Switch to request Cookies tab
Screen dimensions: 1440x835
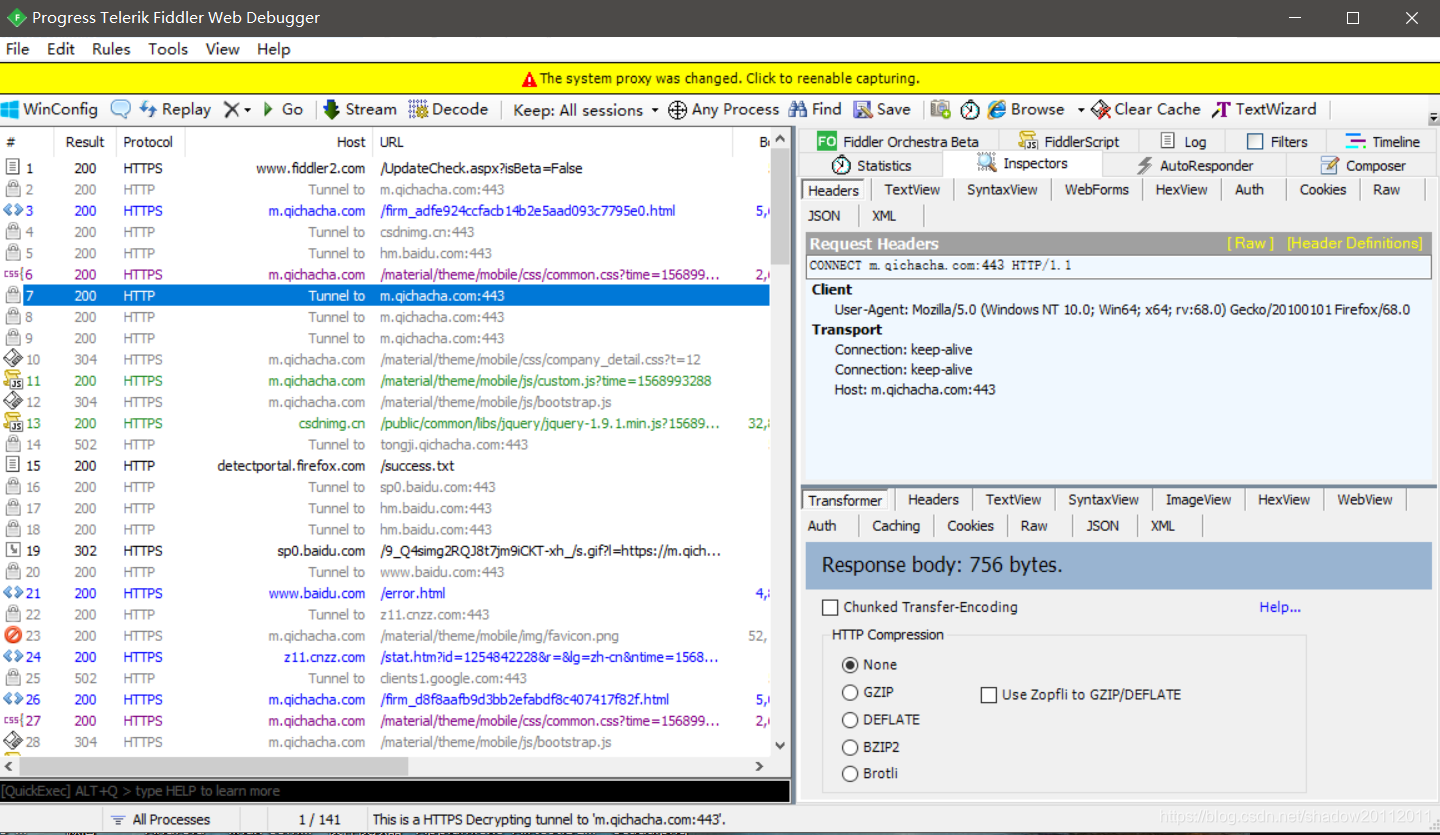click(1322, 189)
